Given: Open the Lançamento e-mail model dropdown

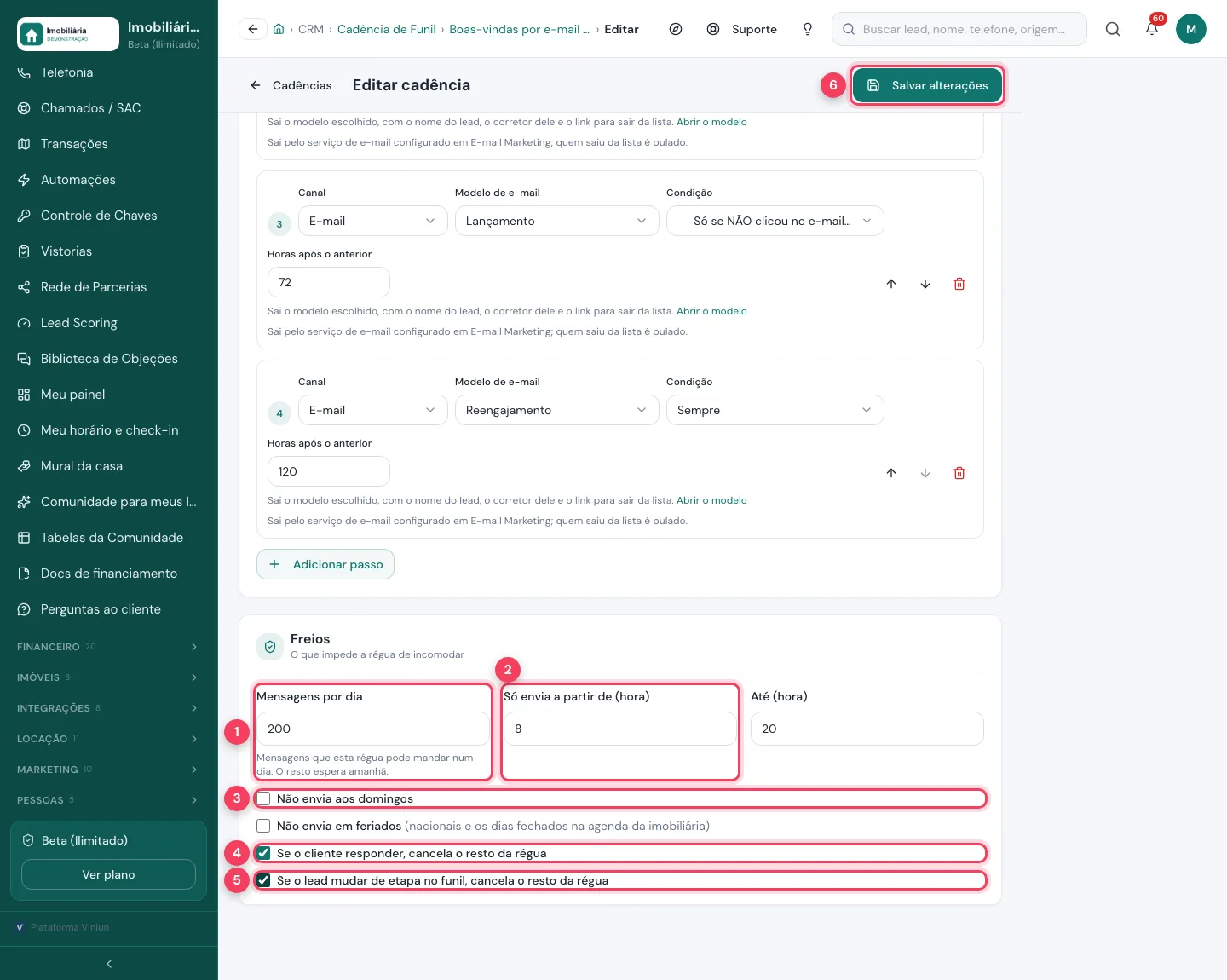Looking at the screenshot, I should [x=557, y=221].
